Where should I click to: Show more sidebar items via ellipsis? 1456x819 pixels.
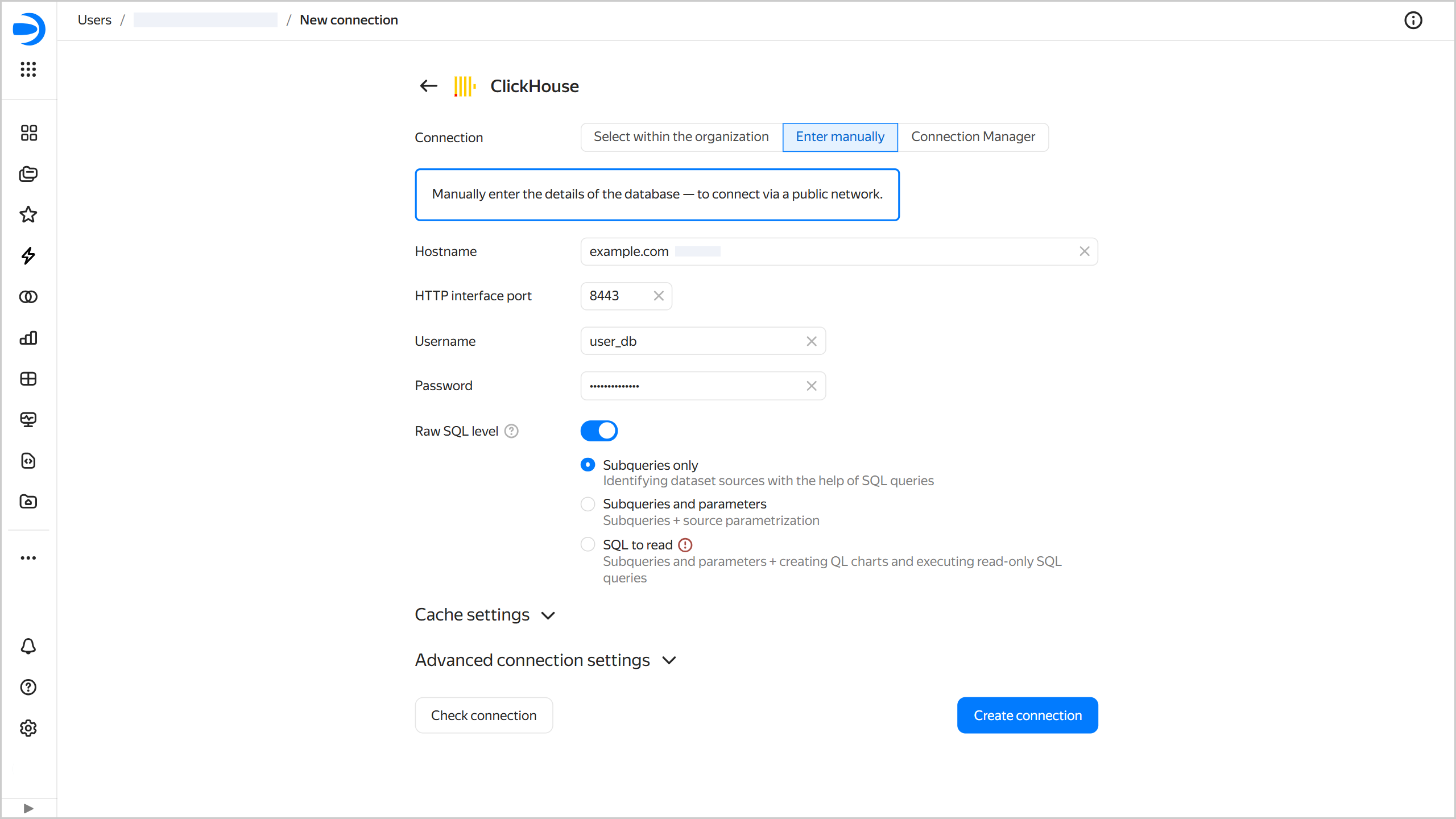(x=28, y=558)
